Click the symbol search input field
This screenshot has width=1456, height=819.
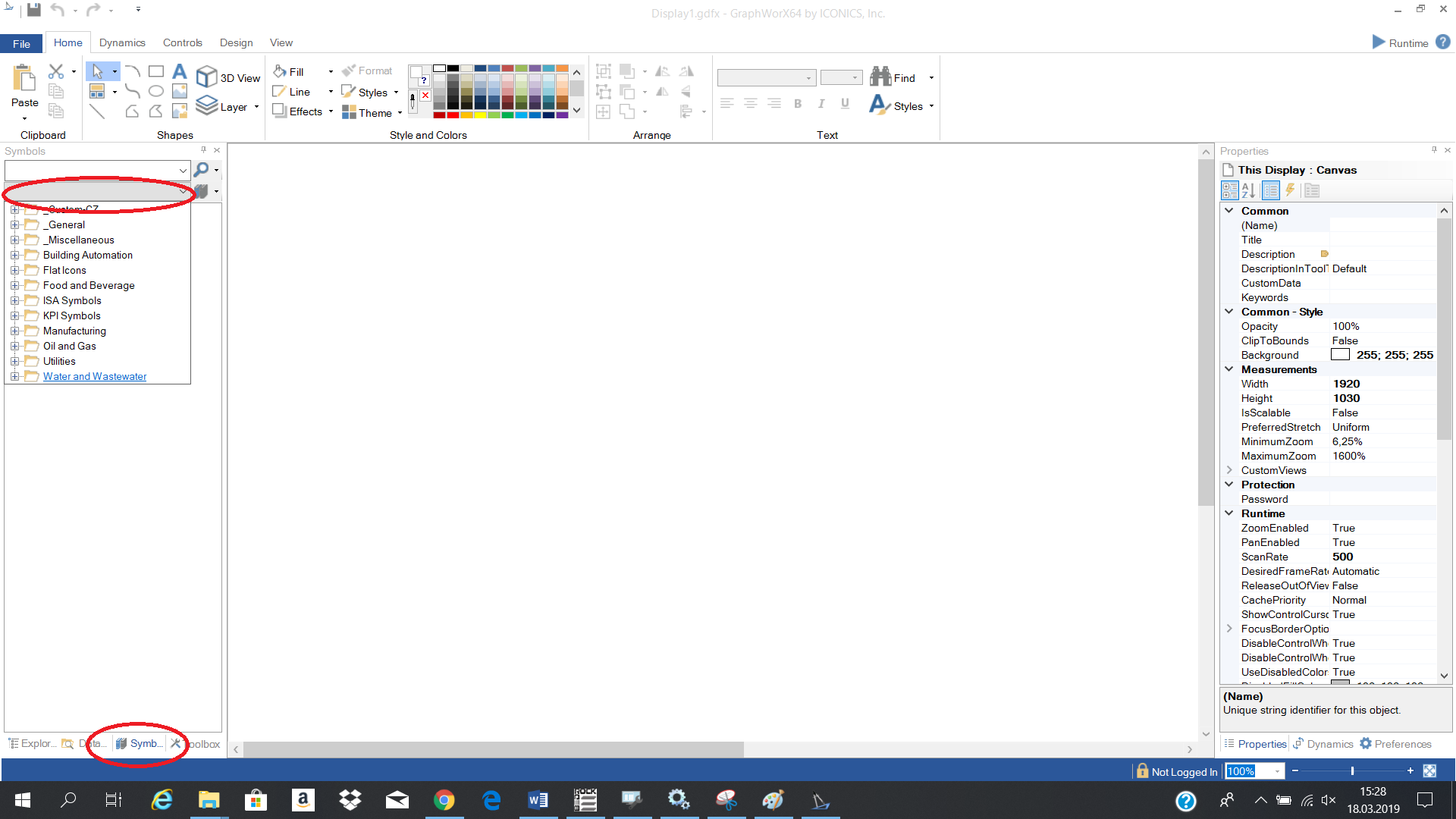tap(97, 170)
